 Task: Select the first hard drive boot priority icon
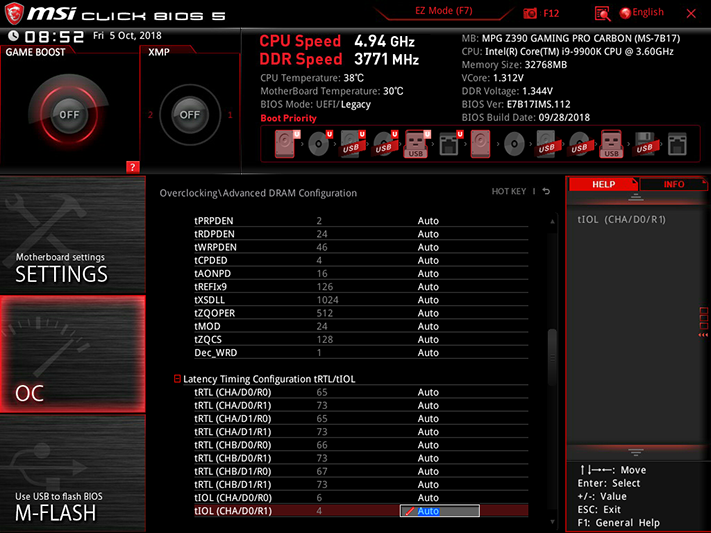click(x=285, y=144)
